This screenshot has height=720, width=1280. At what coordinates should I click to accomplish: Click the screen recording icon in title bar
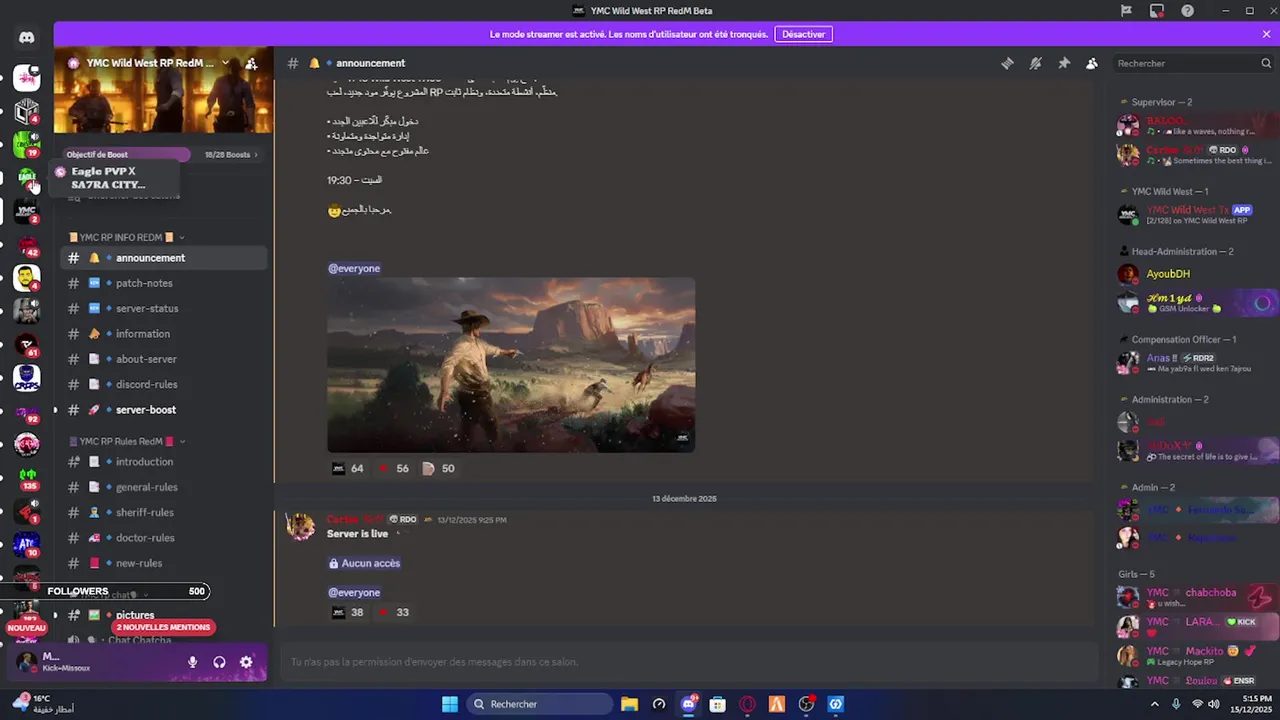point(1157,11)
